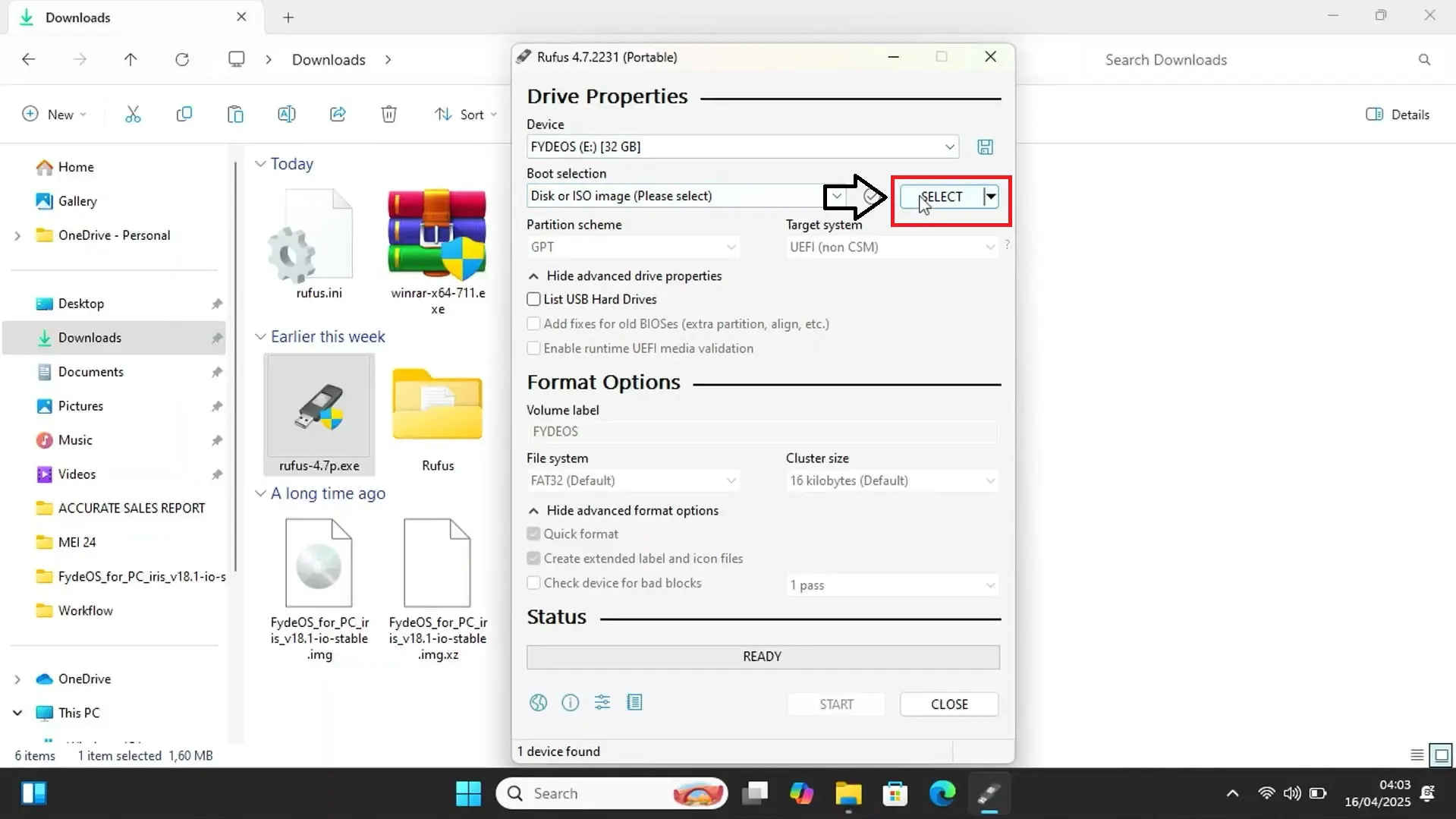
Task: Paste item using toolbar icon
Action: tap(235, 114)
